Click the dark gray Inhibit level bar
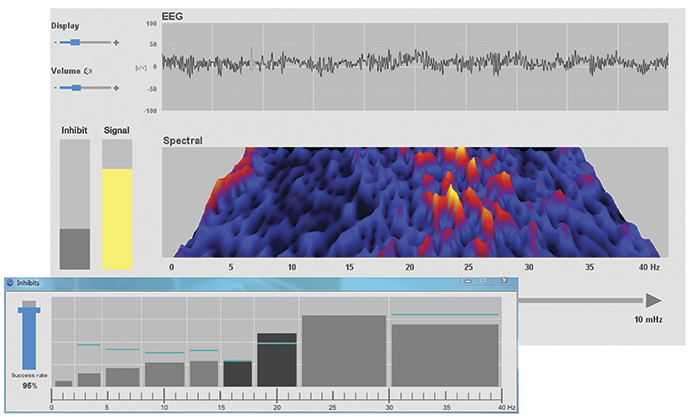The image size is (692, 417). [75, 249]
